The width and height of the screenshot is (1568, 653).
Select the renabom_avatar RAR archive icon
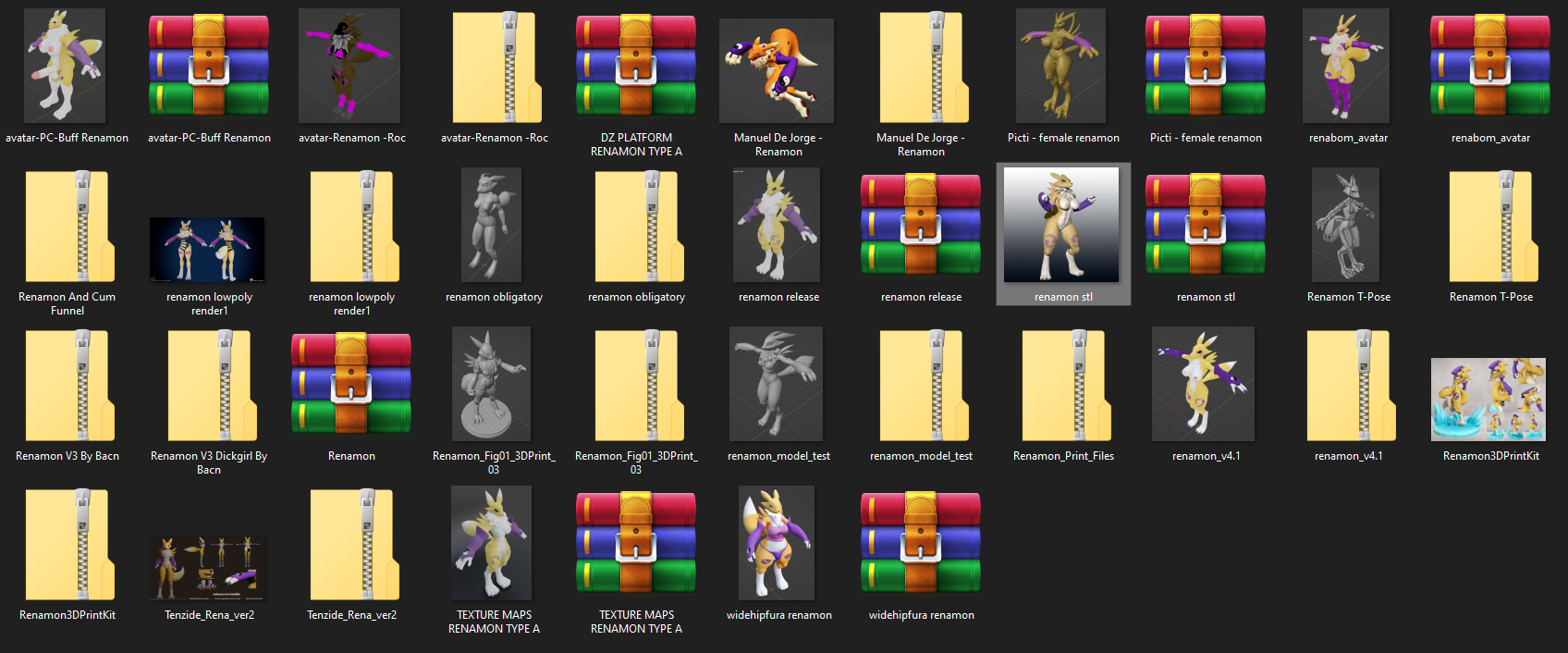tap(1490, 67)
